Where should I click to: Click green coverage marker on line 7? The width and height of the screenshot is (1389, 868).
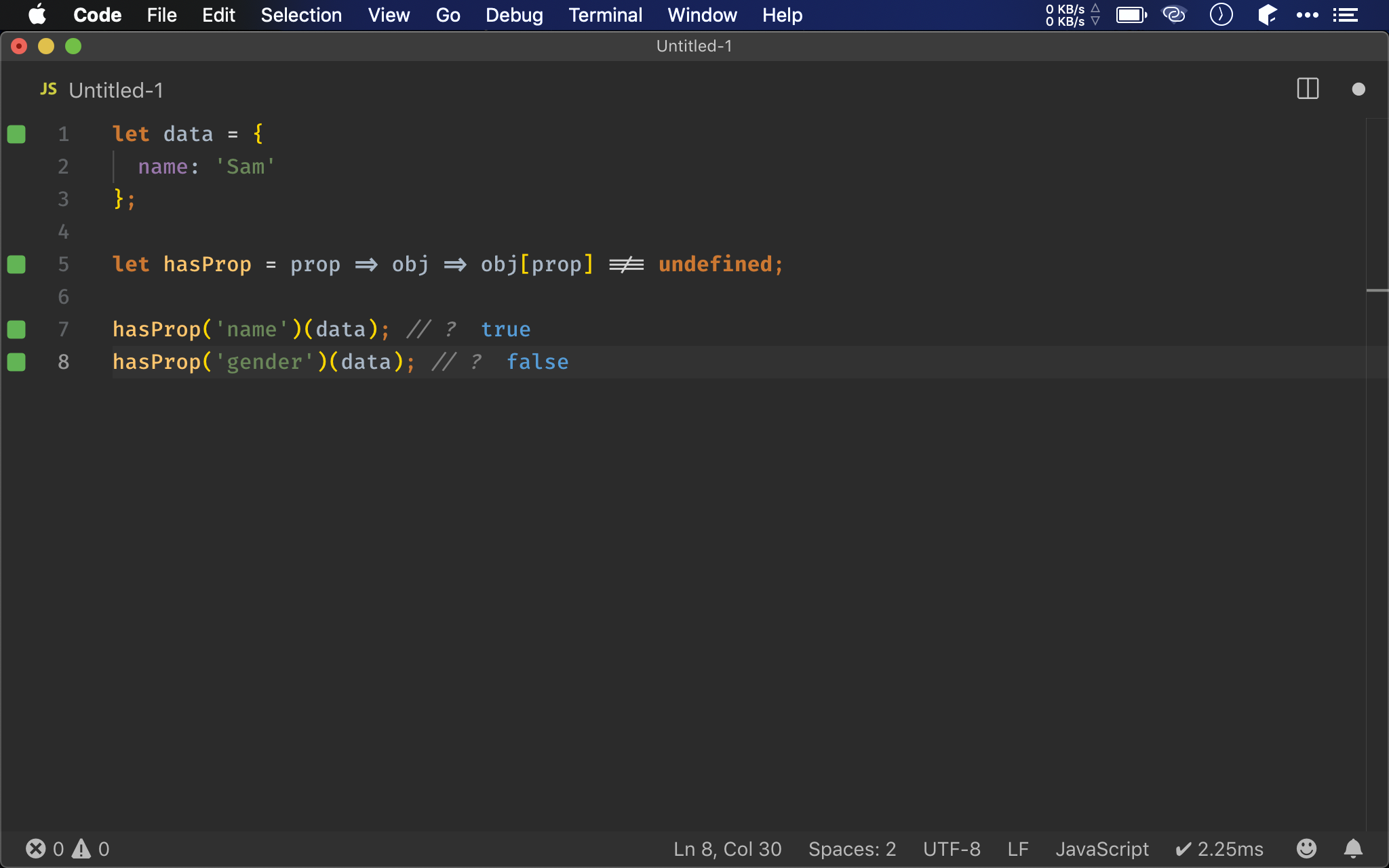pos(16,330)
